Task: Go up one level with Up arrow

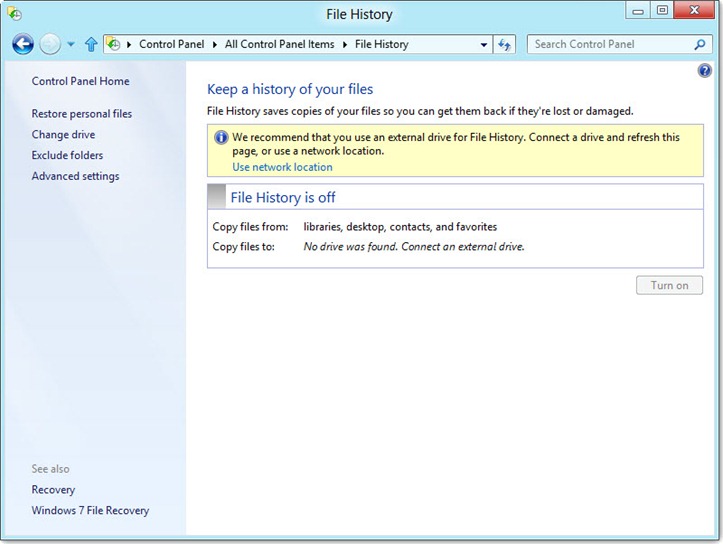Action: 91,44
